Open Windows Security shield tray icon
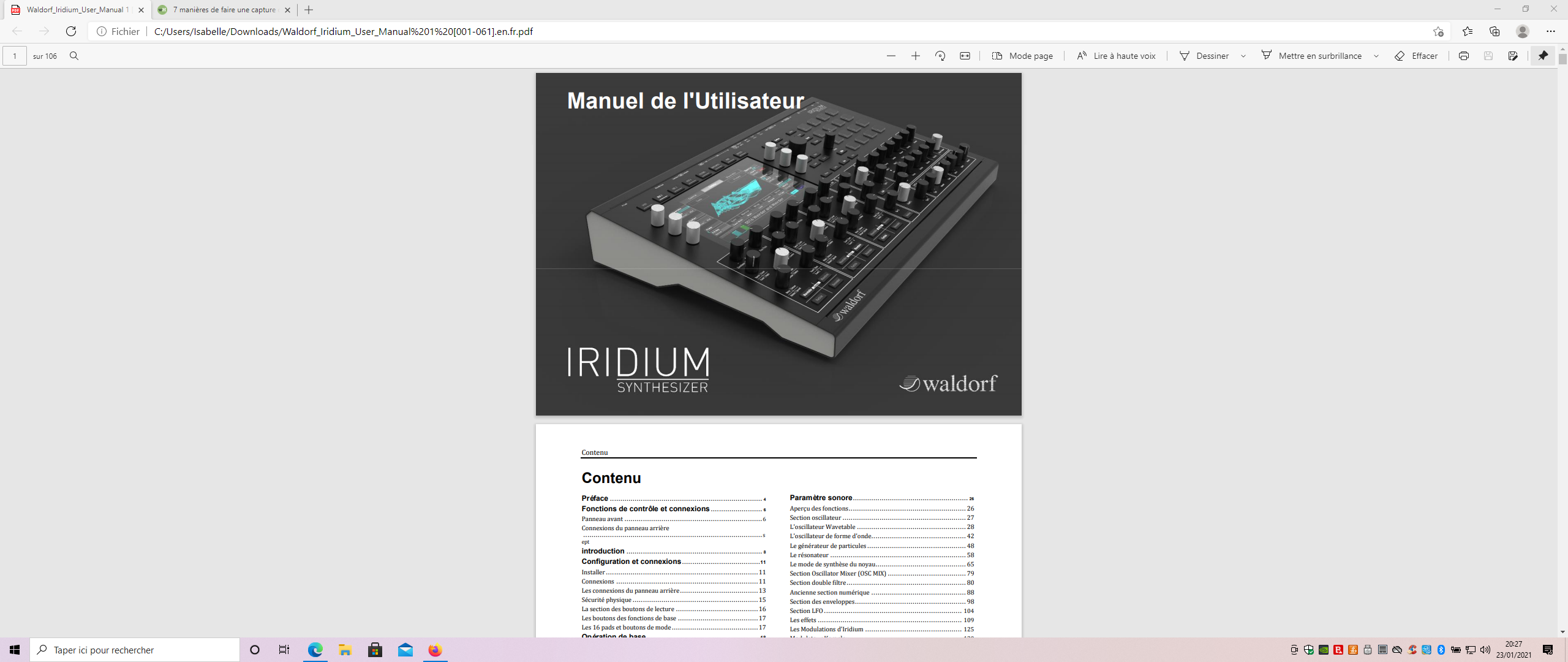1568x662 pixels. click(x=1309, y=650)
